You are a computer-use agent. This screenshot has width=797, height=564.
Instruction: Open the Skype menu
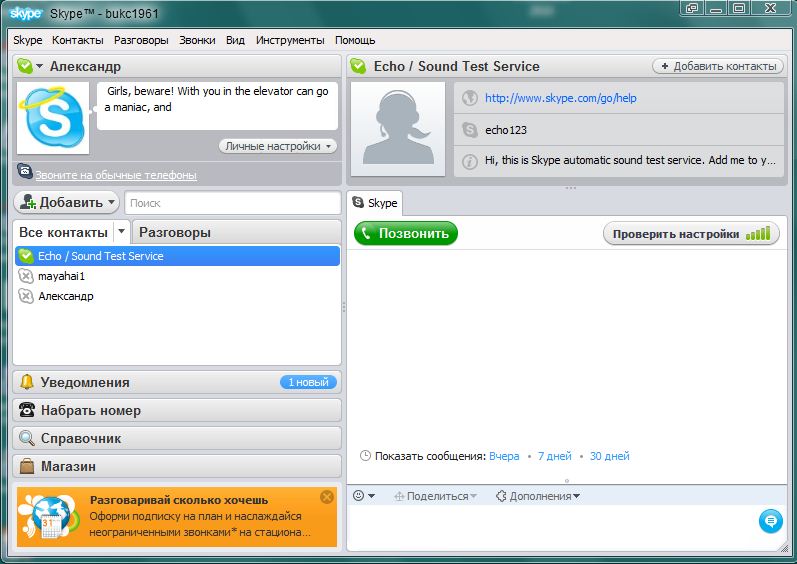coord(28,41)
